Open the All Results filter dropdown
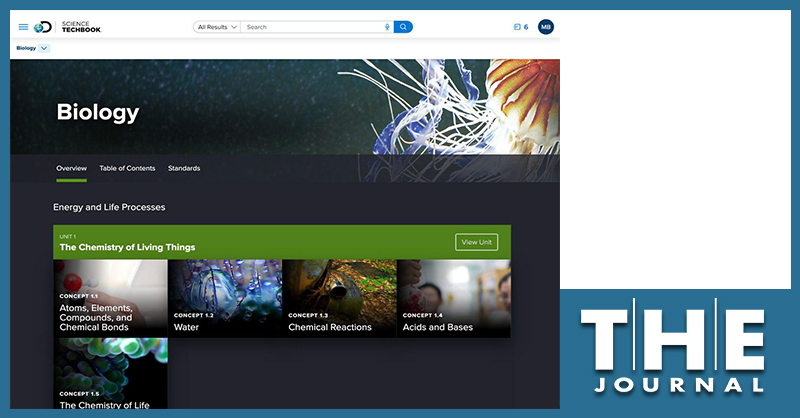This screenshot has width=800, height=418. click(217, 27)
